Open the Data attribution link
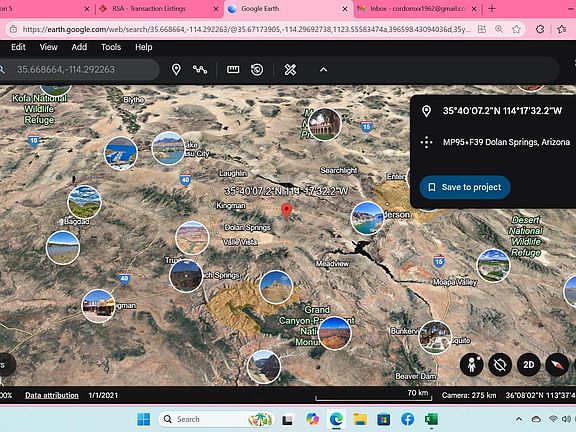 [x=52, y=395]
